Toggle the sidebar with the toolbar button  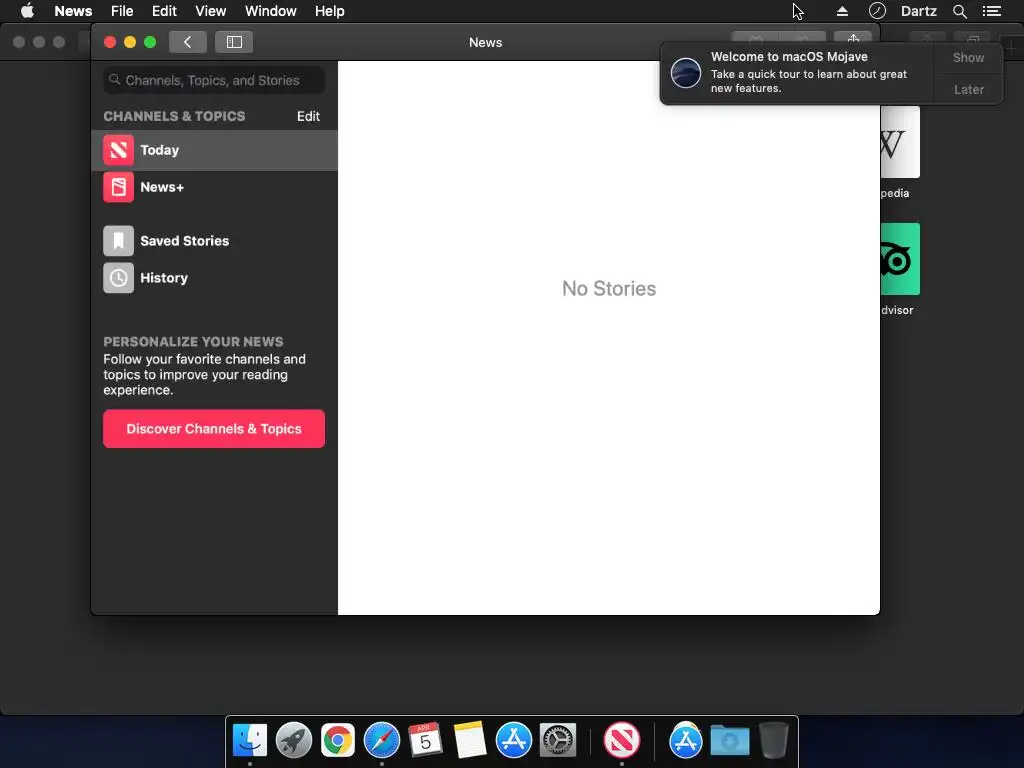(x=234, y=42)
